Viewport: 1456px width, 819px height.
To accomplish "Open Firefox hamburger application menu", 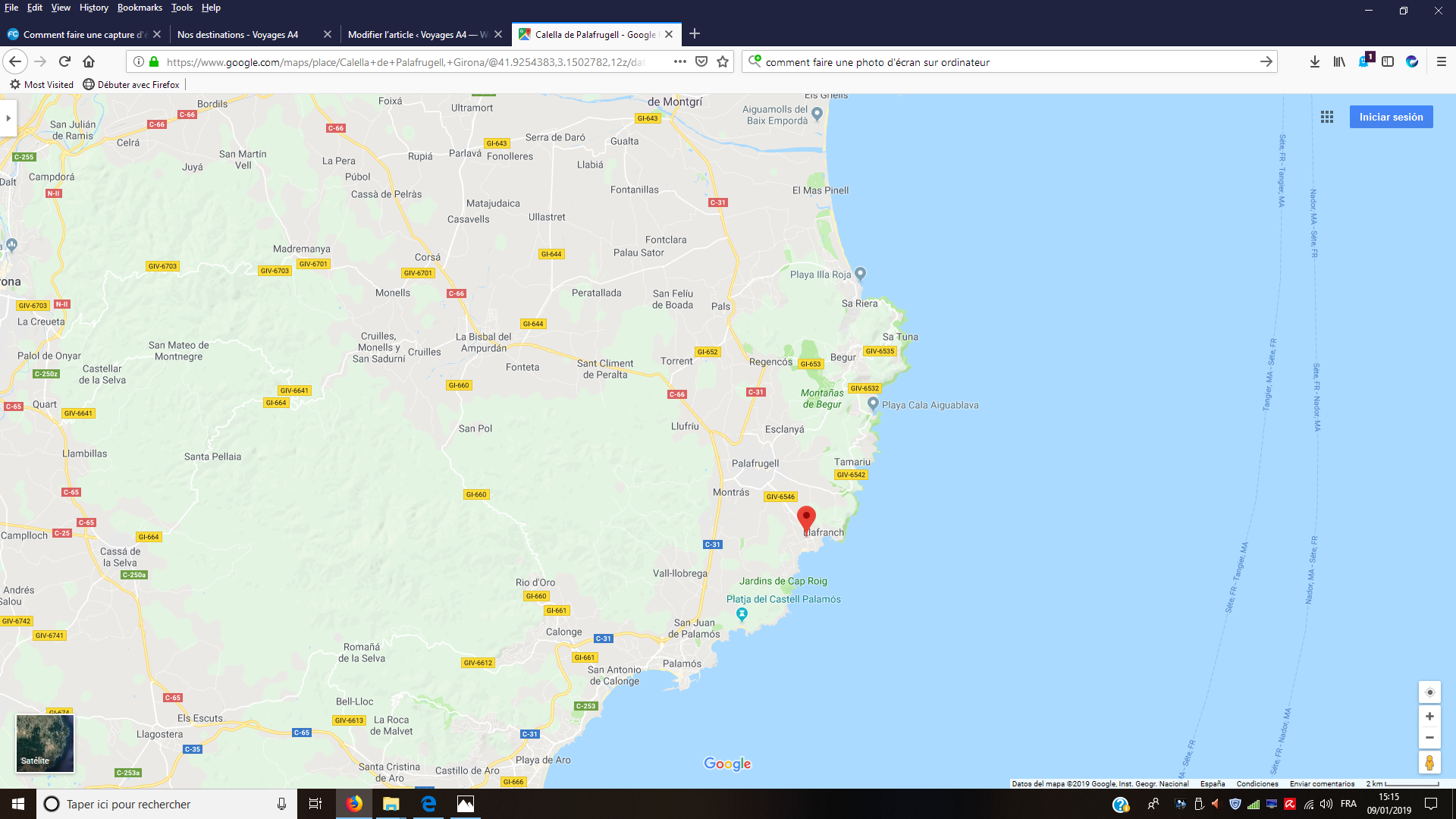I will [x=1441, y=62].
